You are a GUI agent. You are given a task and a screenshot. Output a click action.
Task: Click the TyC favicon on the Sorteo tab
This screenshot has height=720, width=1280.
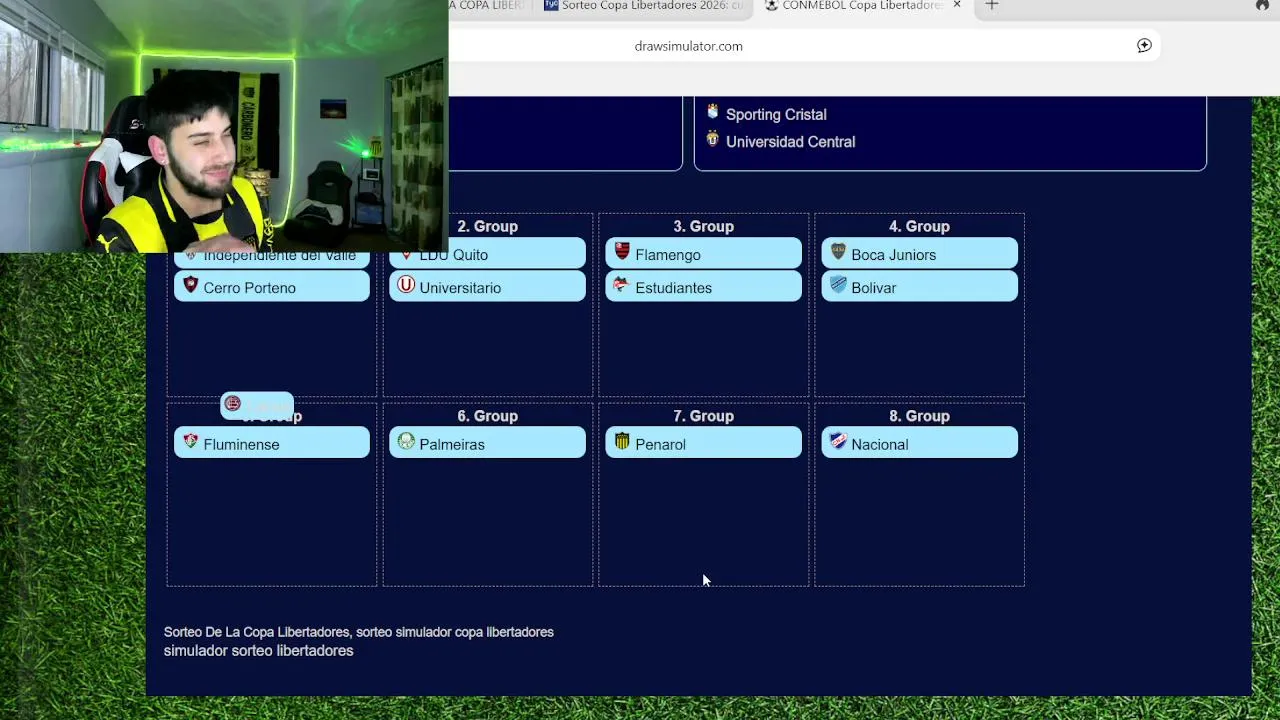[x=551, y=5]
